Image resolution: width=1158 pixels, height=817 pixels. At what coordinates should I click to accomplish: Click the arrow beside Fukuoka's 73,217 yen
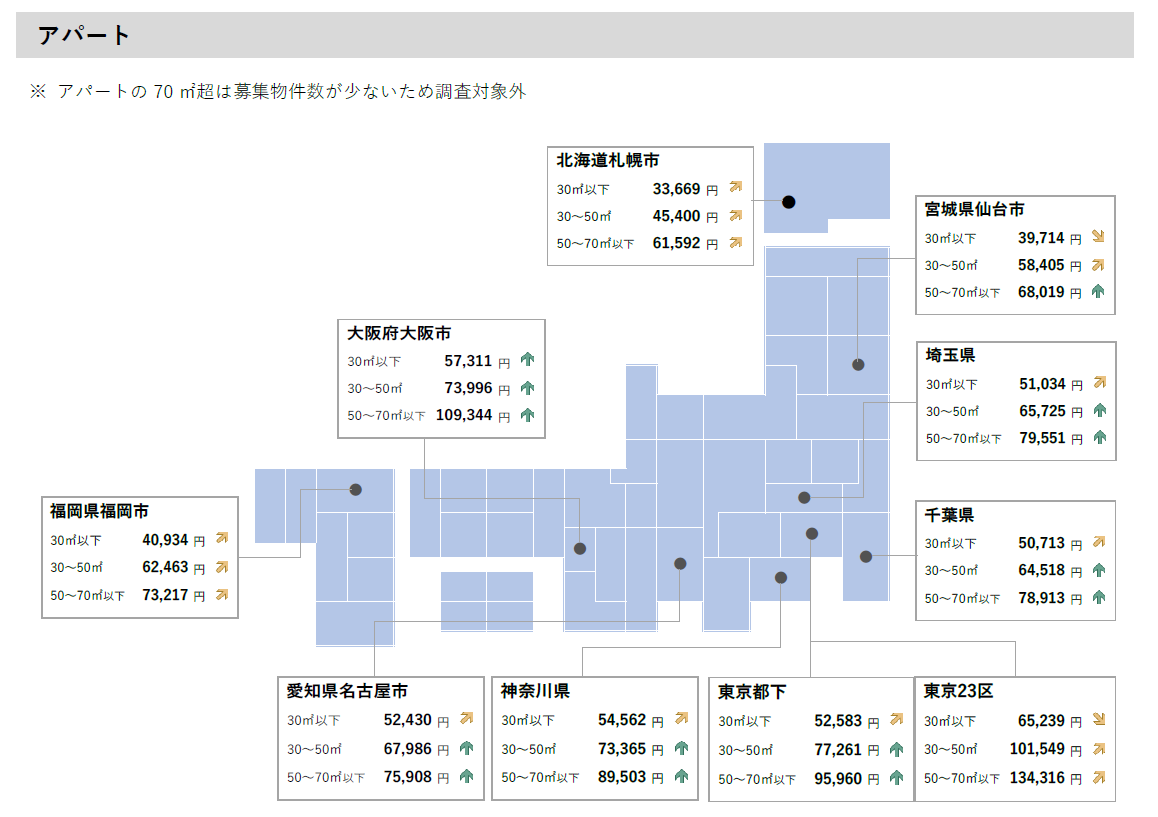[x=222, y=595]
